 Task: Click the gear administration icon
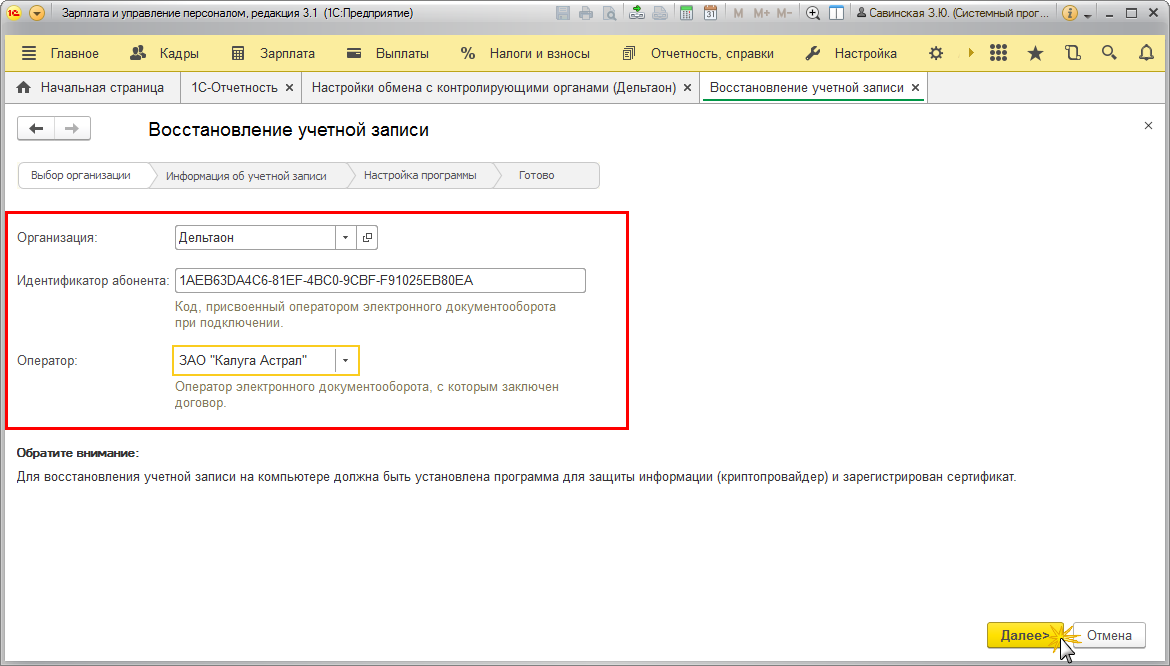click(x=936, y=53)
